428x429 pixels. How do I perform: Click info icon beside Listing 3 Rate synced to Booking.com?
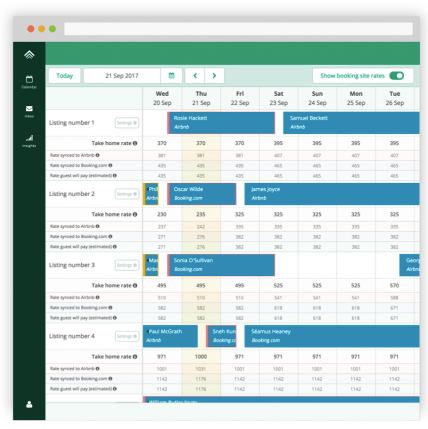(110, 307)
